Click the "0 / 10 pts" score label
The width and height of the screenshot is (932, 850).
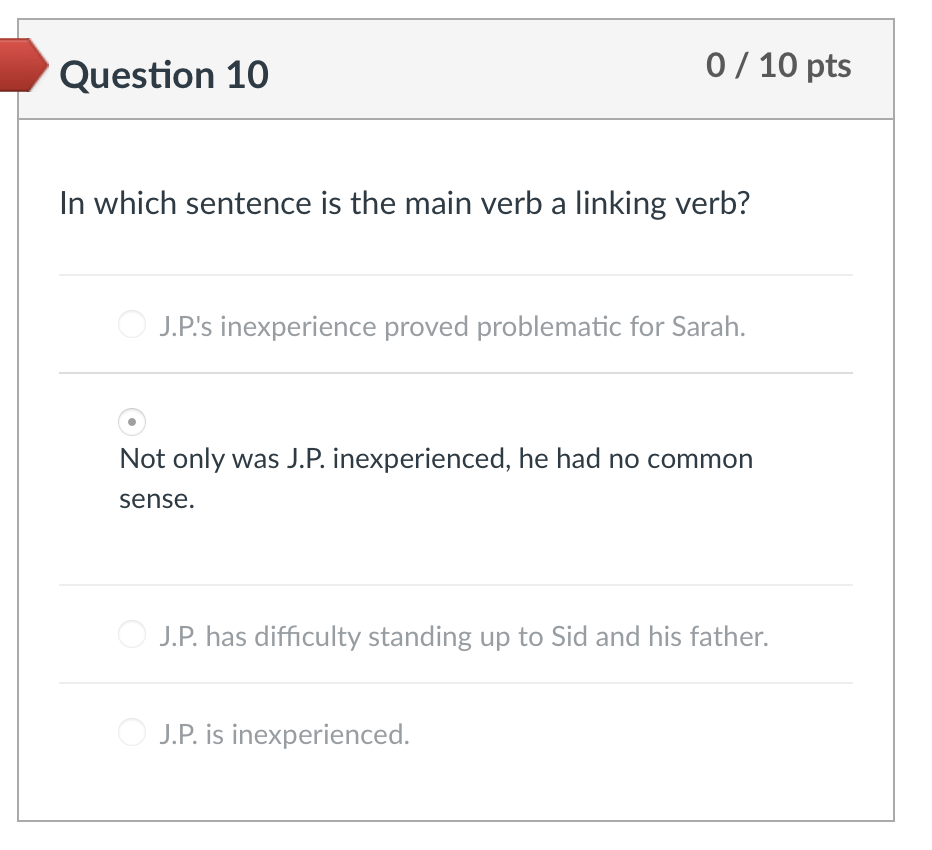(778, 66)
